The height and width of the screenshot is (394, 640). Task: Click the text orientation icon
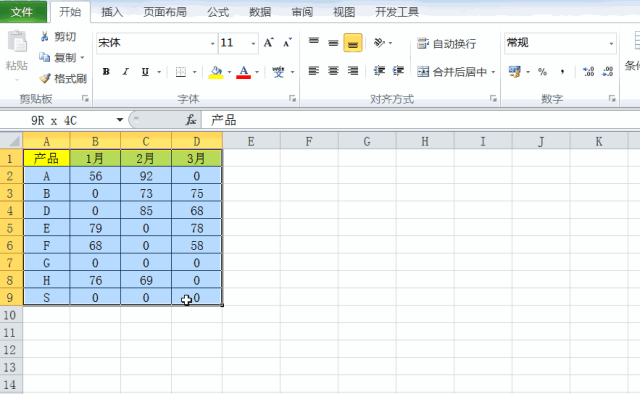tap(379, 42)
